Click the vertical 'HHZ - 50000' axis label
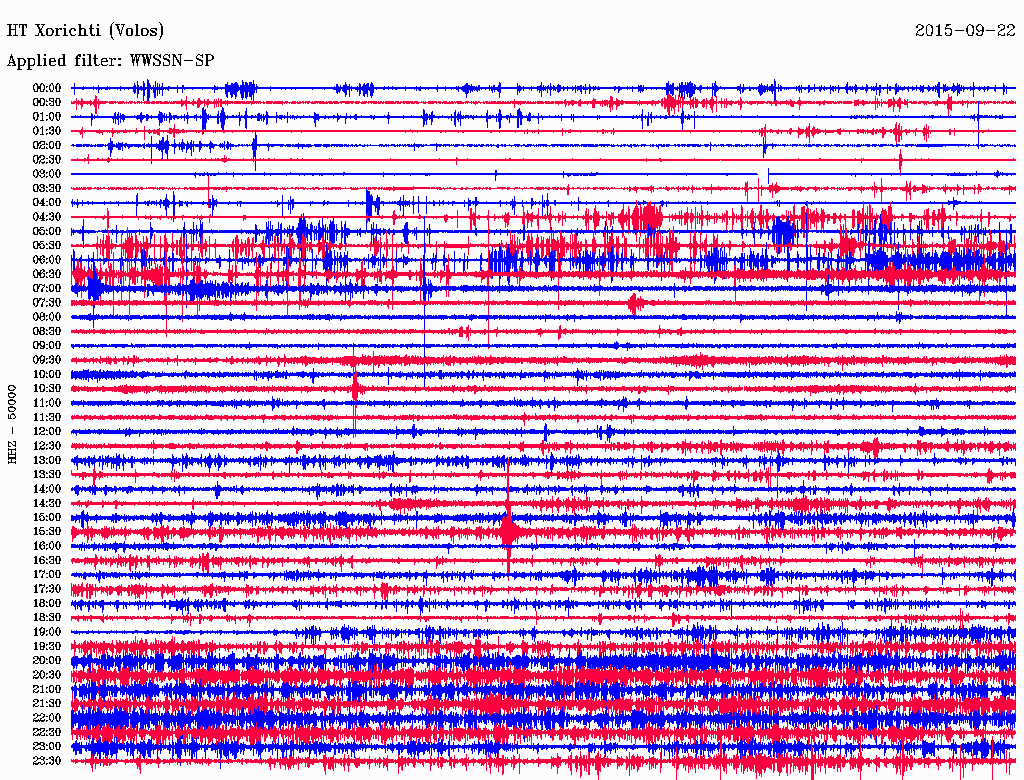 click(x=12, y=425)
